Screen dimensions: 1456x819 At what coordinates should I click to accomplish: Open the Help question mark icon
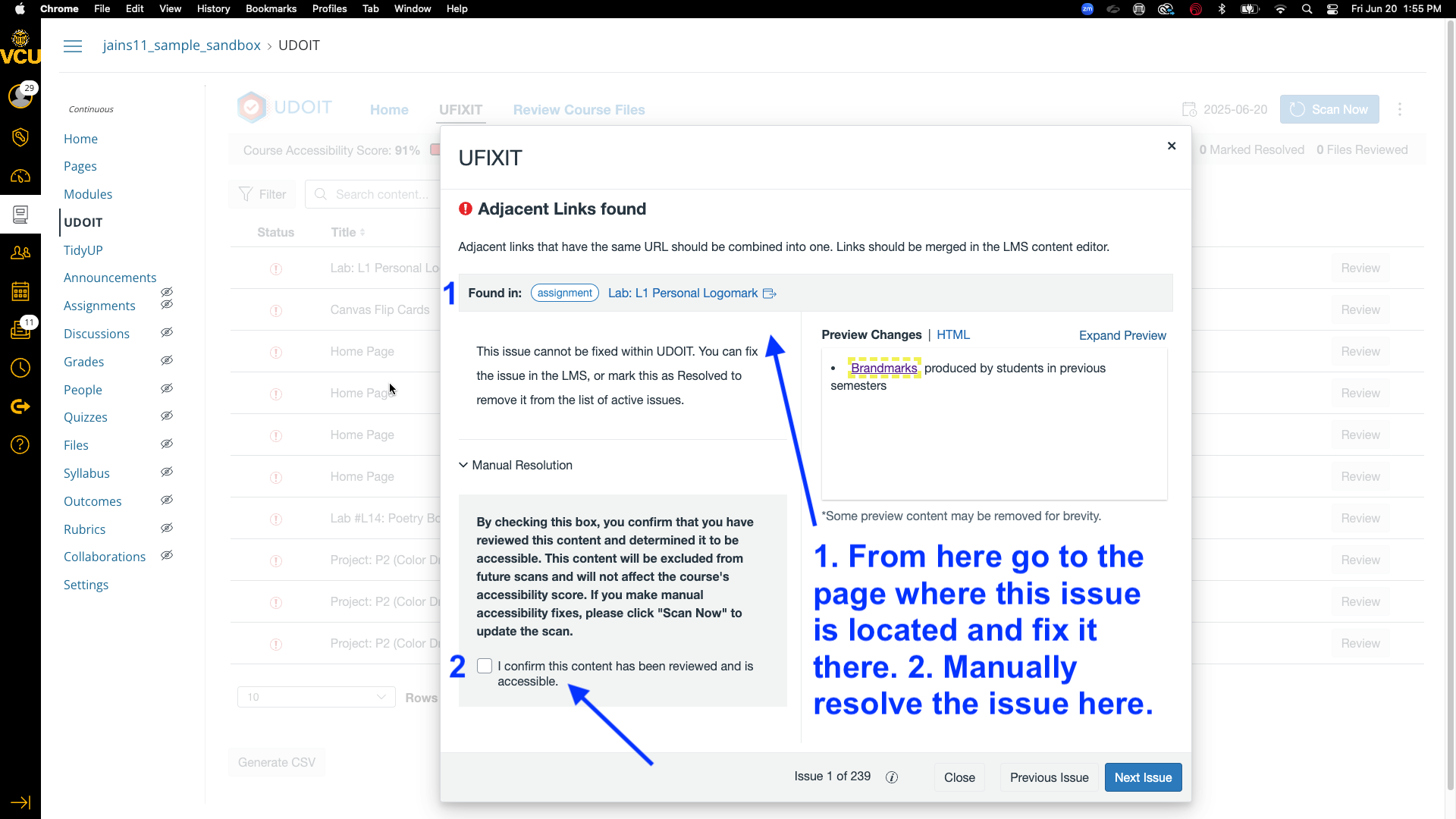coord(20,444)
